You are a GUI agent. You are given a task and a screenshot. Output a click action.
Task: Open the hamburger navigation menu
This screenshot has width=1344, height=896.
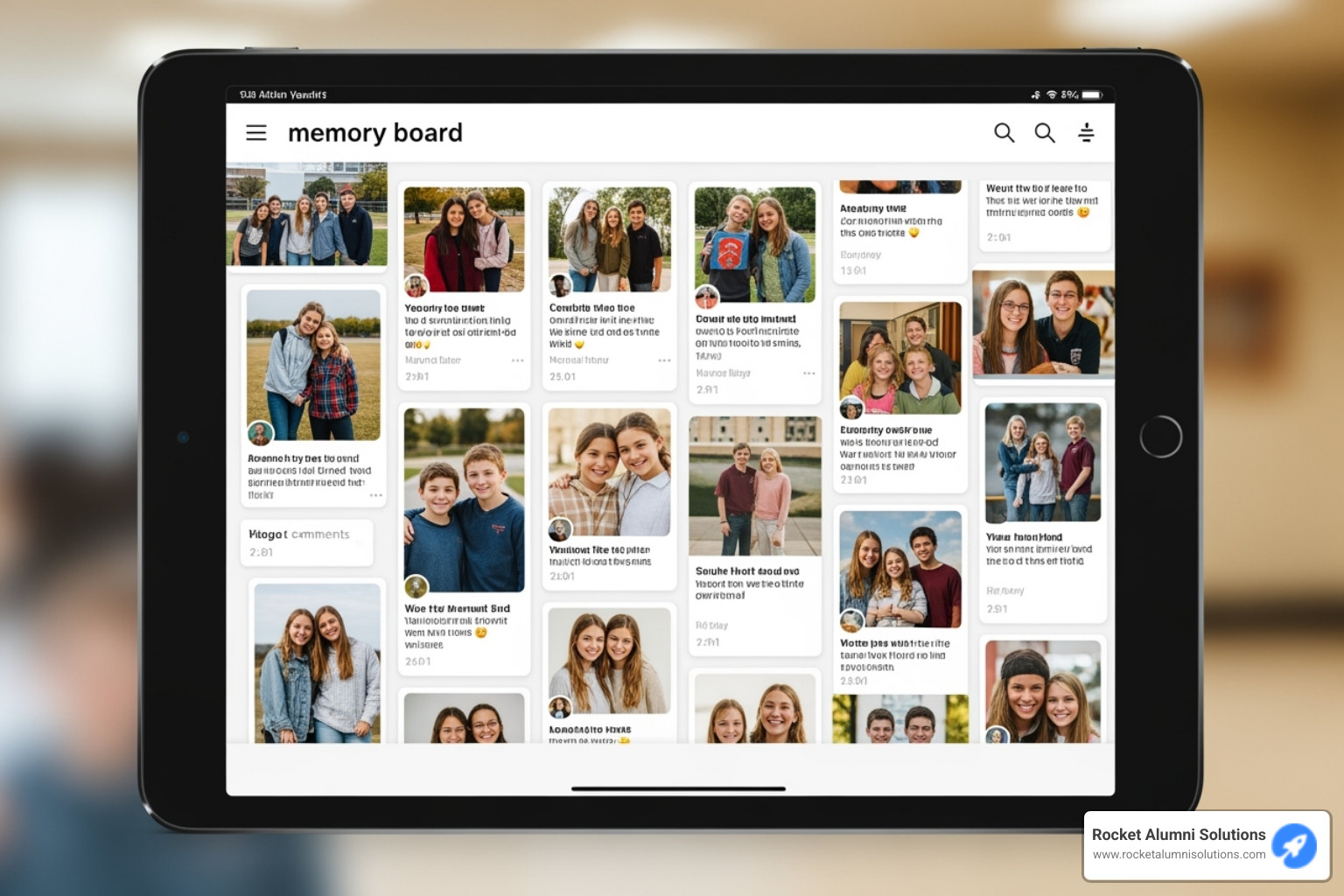pos(256,133)
